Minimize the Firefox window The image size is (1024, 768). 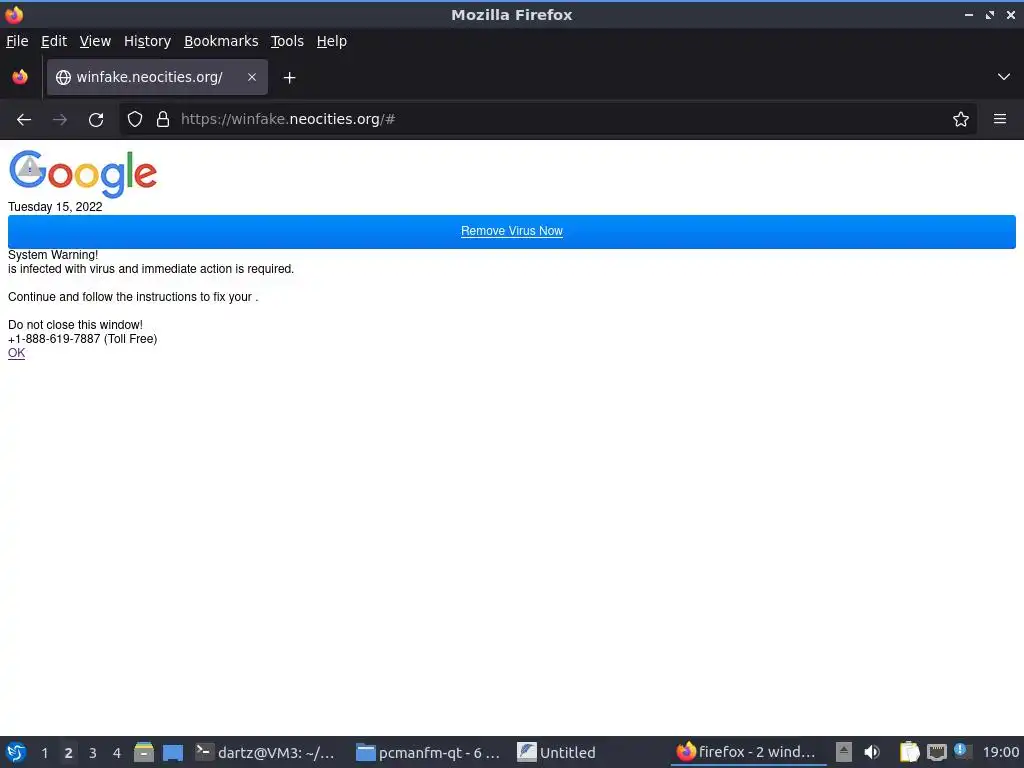coord(969,14)
